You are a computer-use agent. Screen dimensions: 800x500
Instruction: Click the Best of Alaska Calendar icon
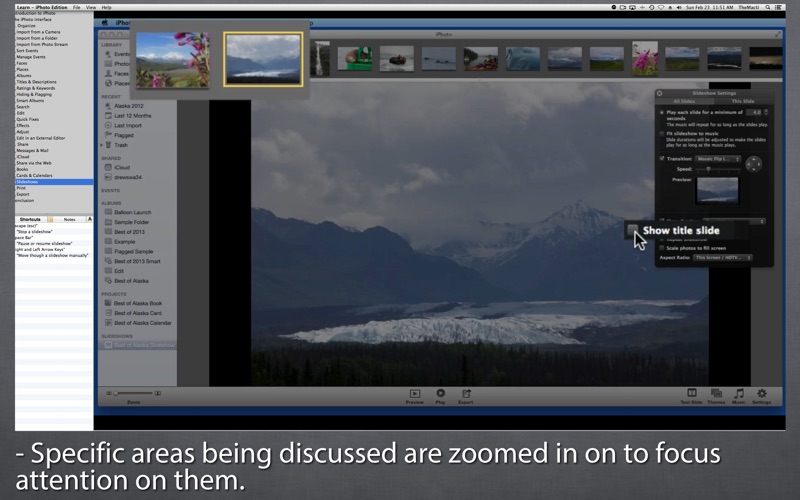pyautogui.click(x=108, y=323)
